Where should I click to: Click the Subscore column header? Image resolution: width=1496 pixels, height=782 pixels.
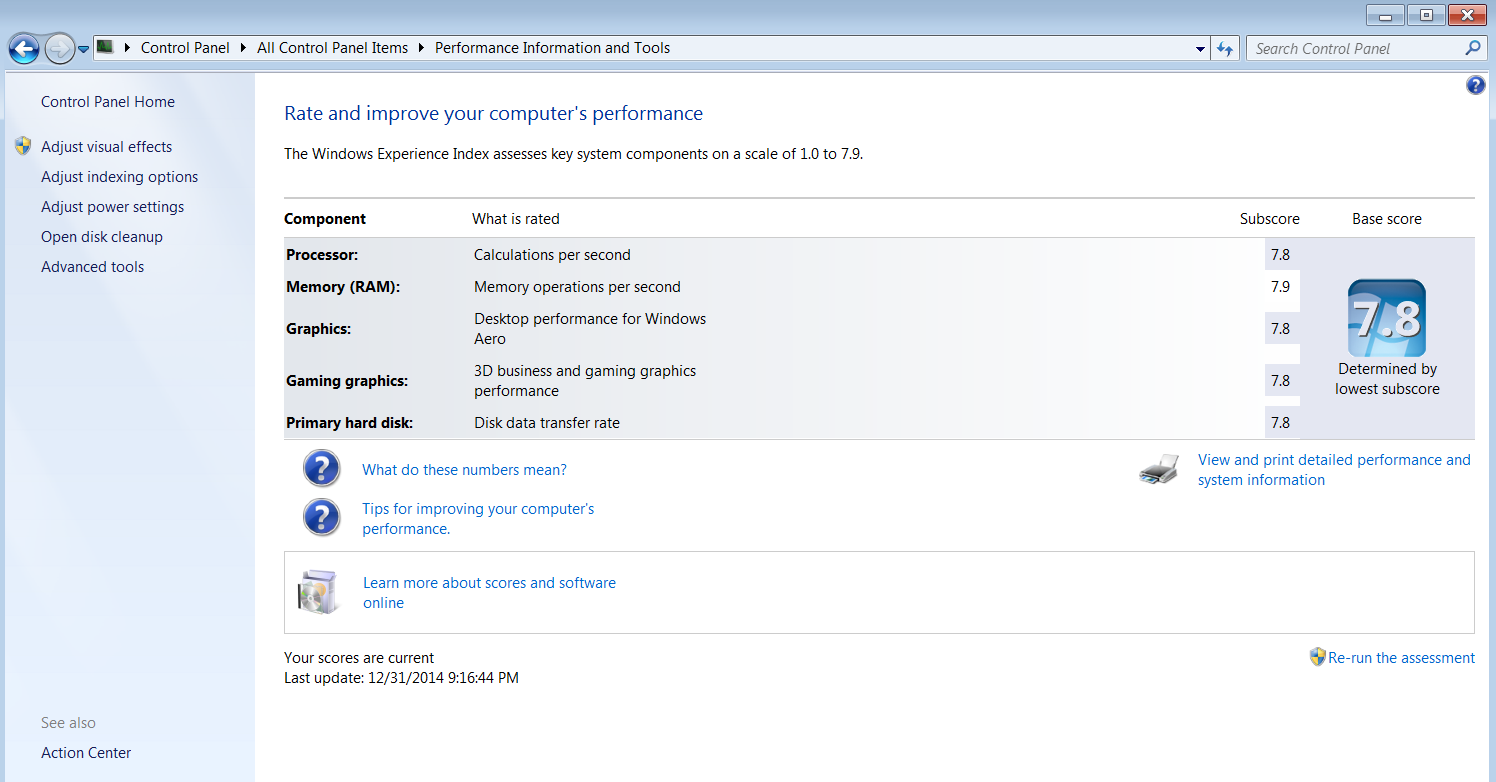click(1270, 219)
